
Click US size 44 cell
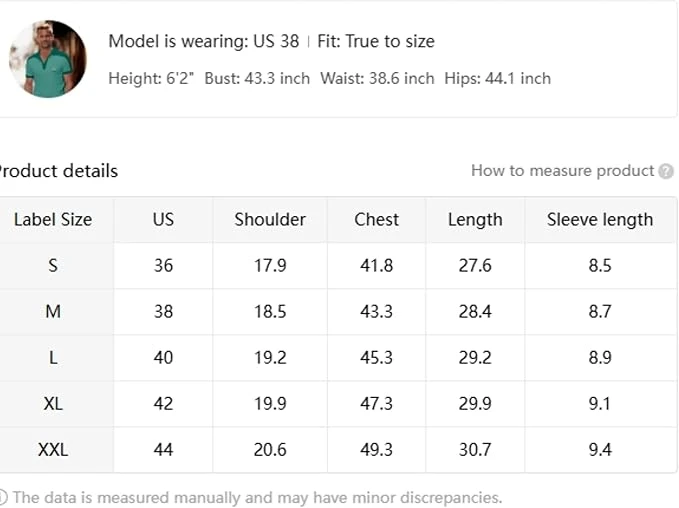click(x=163, y=450)
